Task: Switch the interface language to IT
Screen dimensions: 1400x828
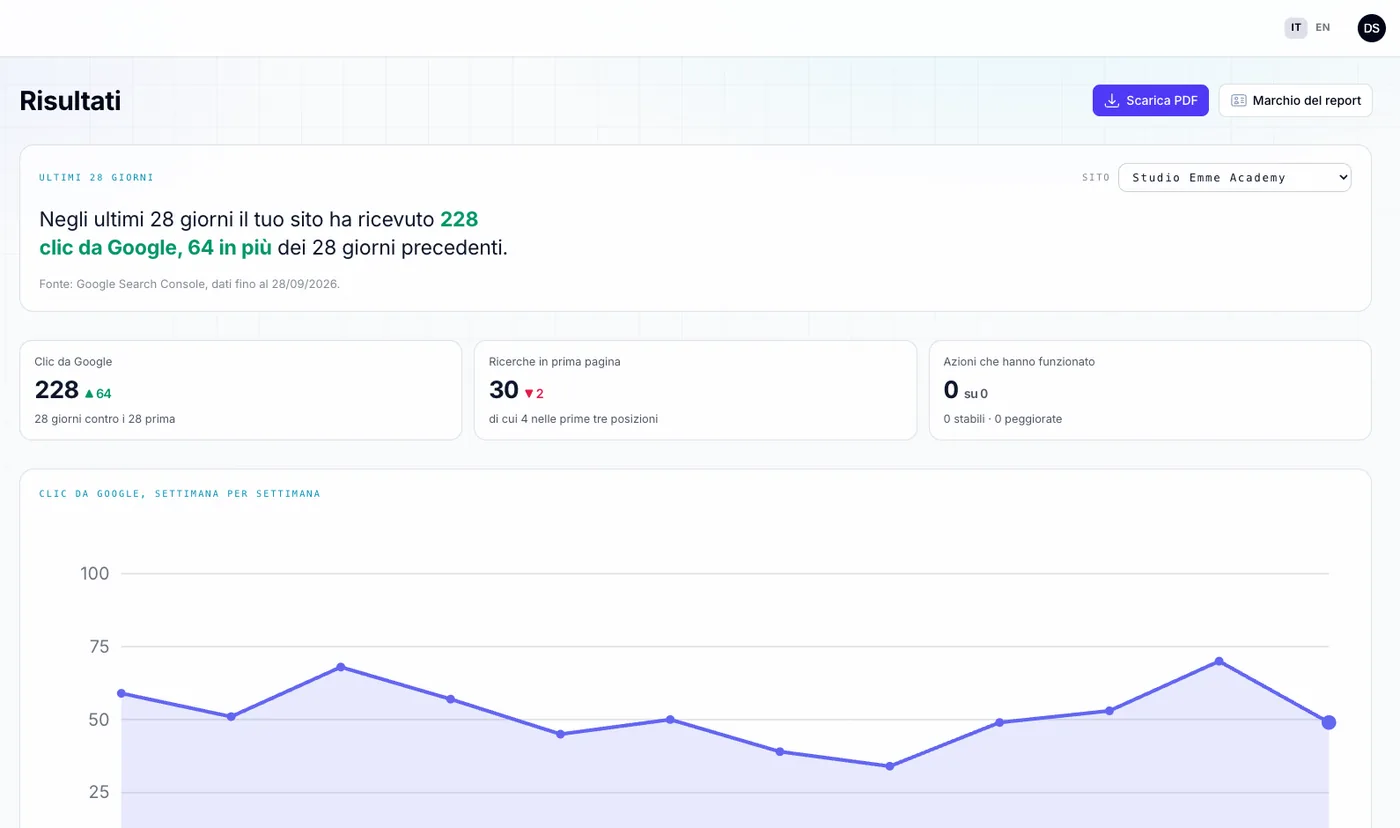Action: coord(1296,28)
